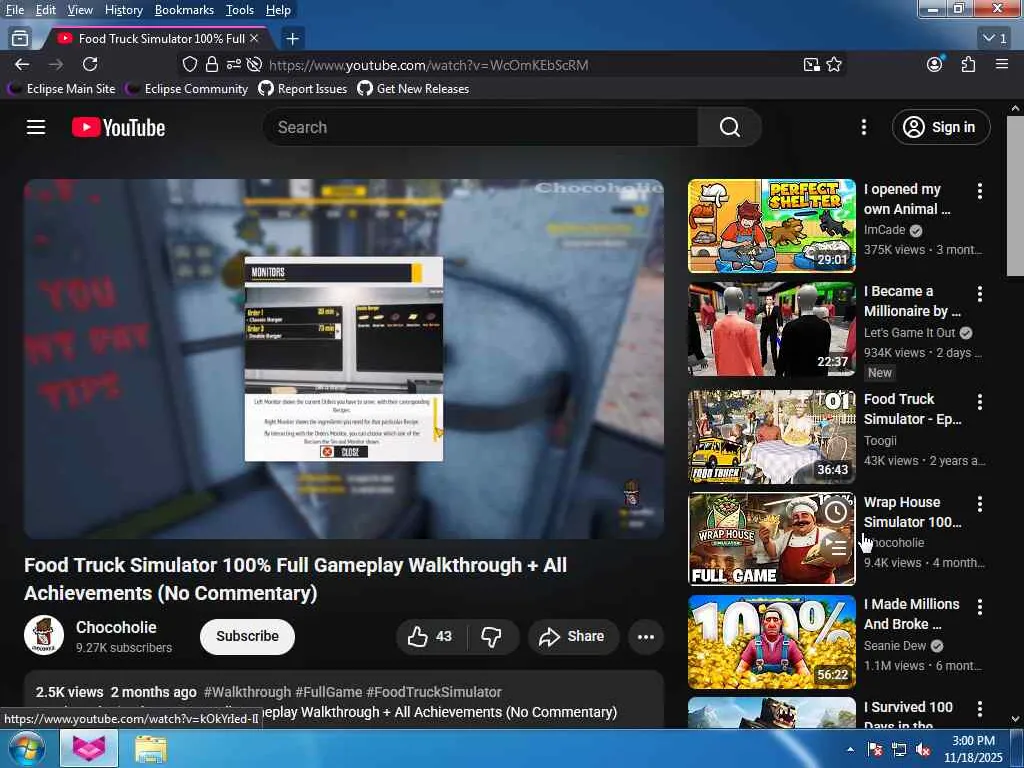Open I Made Millions And Broke thumbnail

771,642
